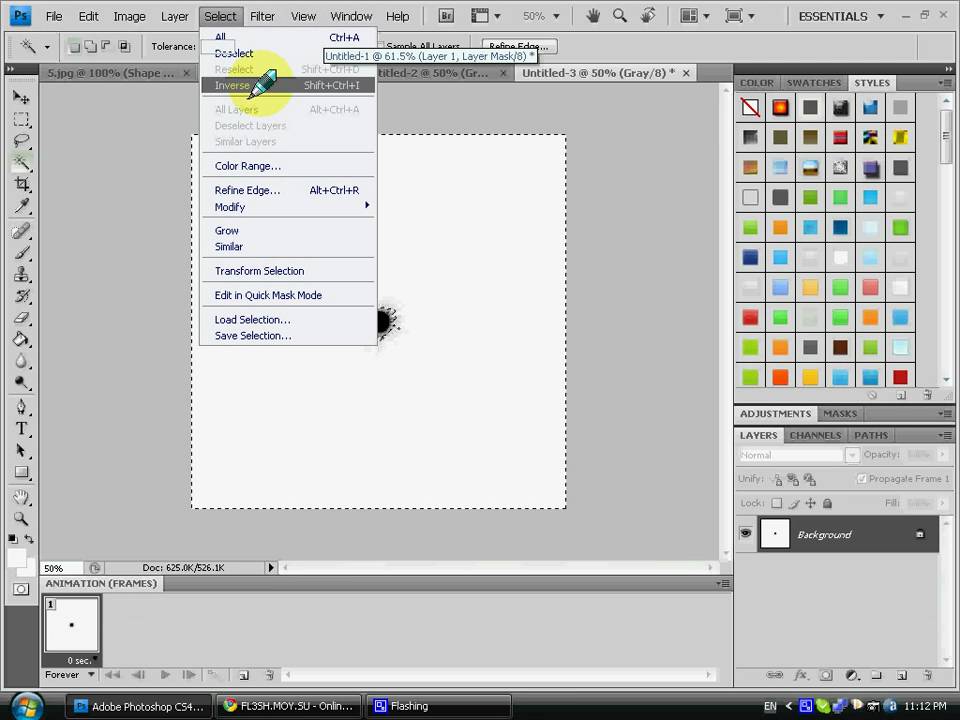Click Transform Selection menu entry
960x720 pixels.
point(288,271)
